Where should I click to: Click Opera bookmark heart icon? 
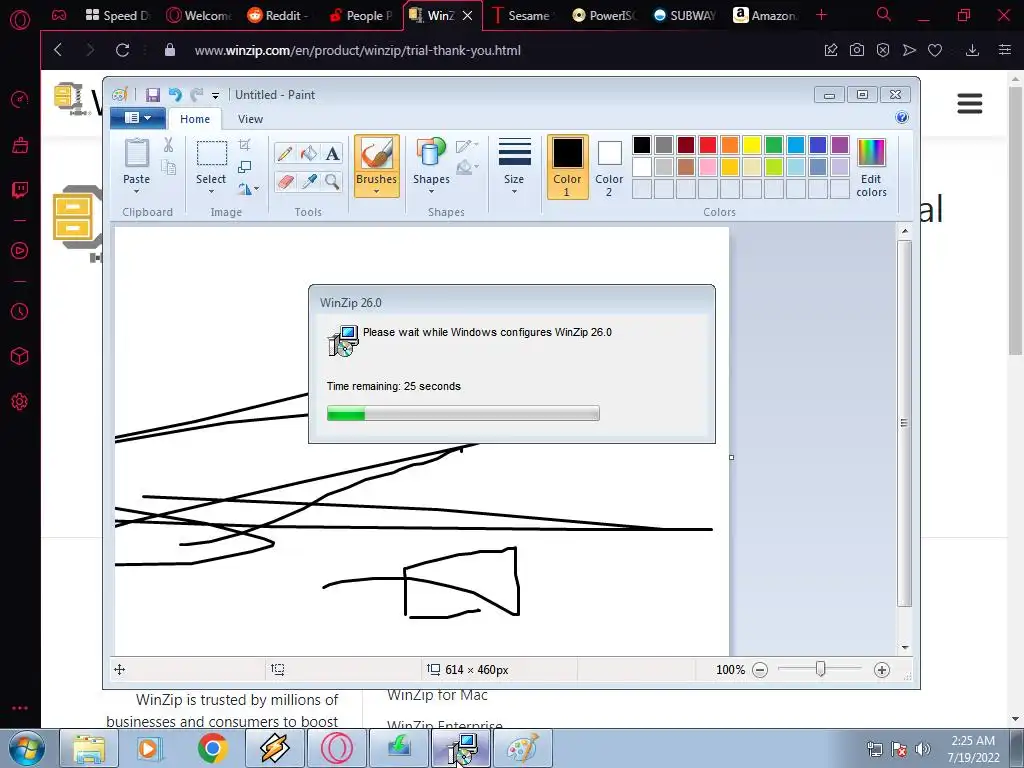pos(935,50)
